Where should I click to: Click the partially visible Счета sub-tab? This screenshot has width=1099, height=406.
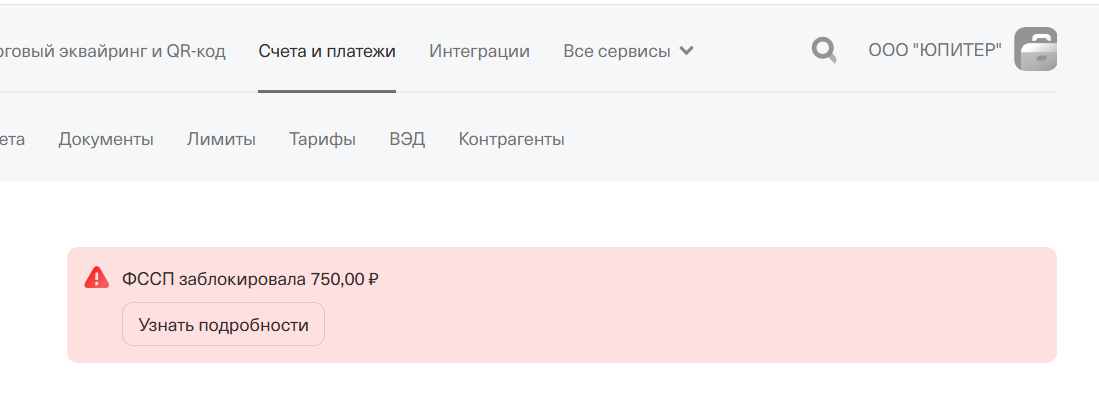pos(12,139)
